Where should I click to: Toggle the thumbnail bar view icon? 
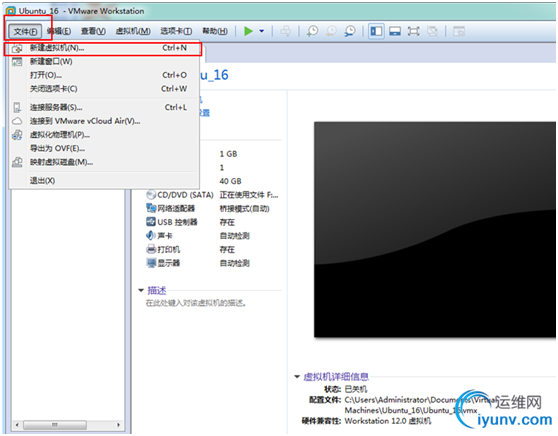point(395,31)
